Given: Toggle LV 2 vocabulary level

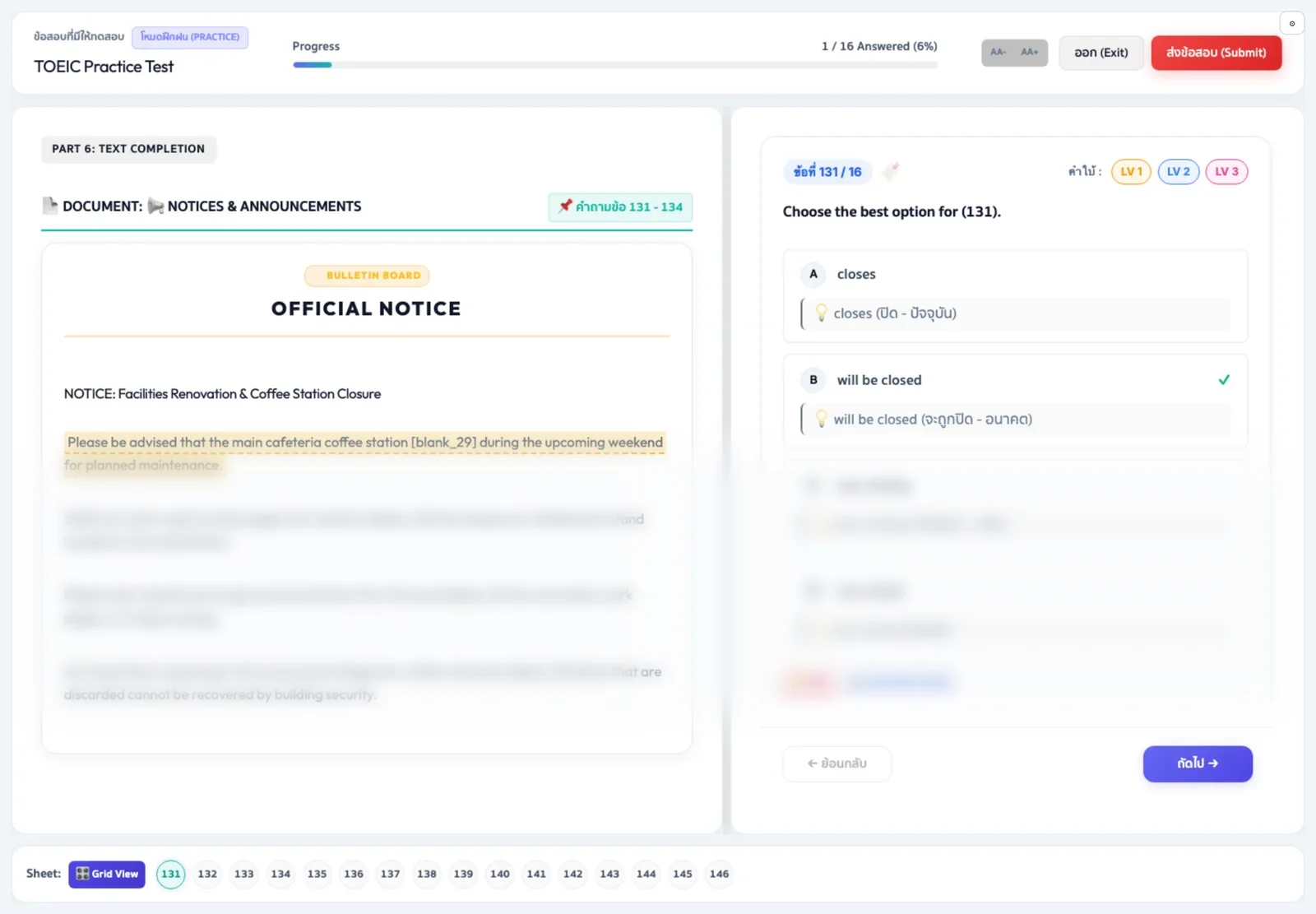Looking at the screenshot, I should click(x=1179, y=172).
